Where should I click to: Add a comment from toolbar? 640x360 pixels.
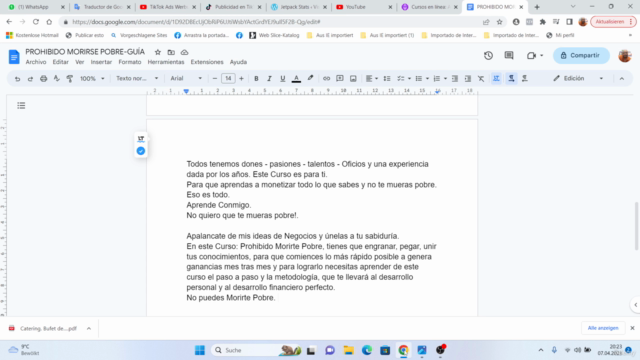(340, 78)
